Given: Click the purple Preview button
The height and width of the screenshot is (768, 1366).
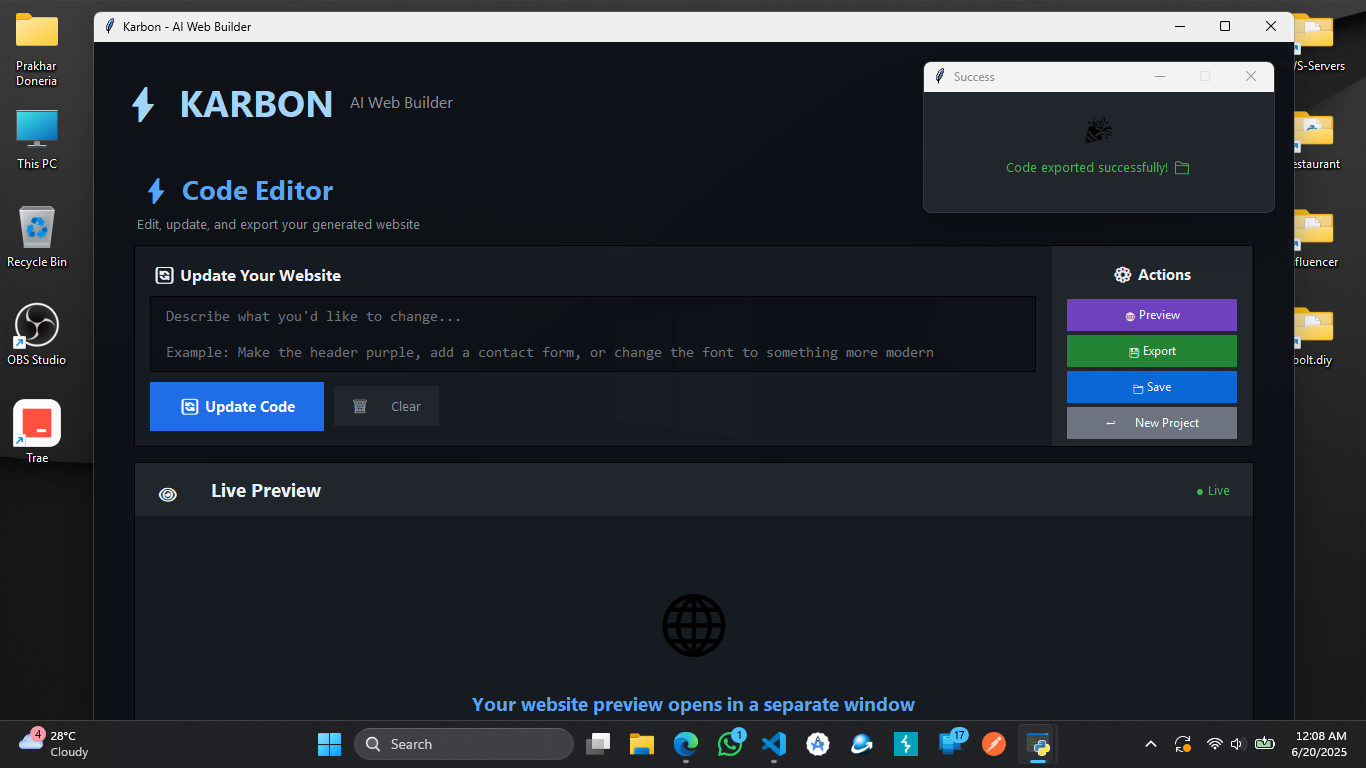Looking at the screenshot, I should 1152,315.
